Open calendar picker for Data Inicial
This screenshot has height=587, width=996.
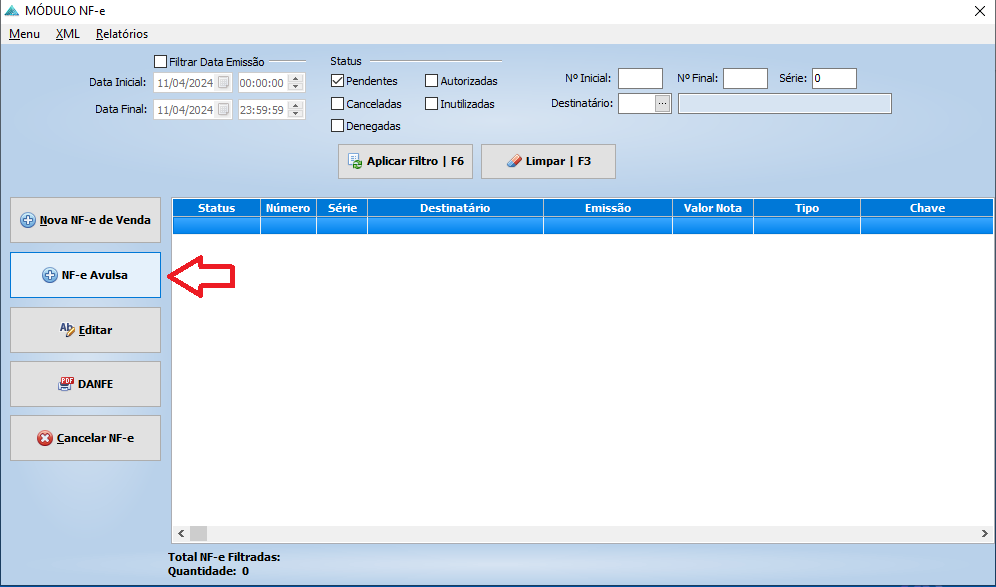point(224,83)
